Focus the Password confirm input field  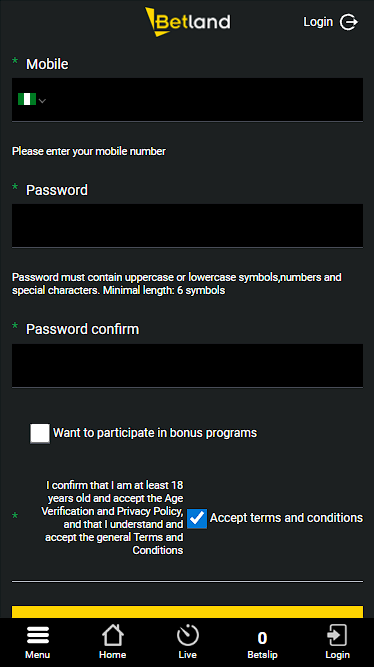(188, 366)
